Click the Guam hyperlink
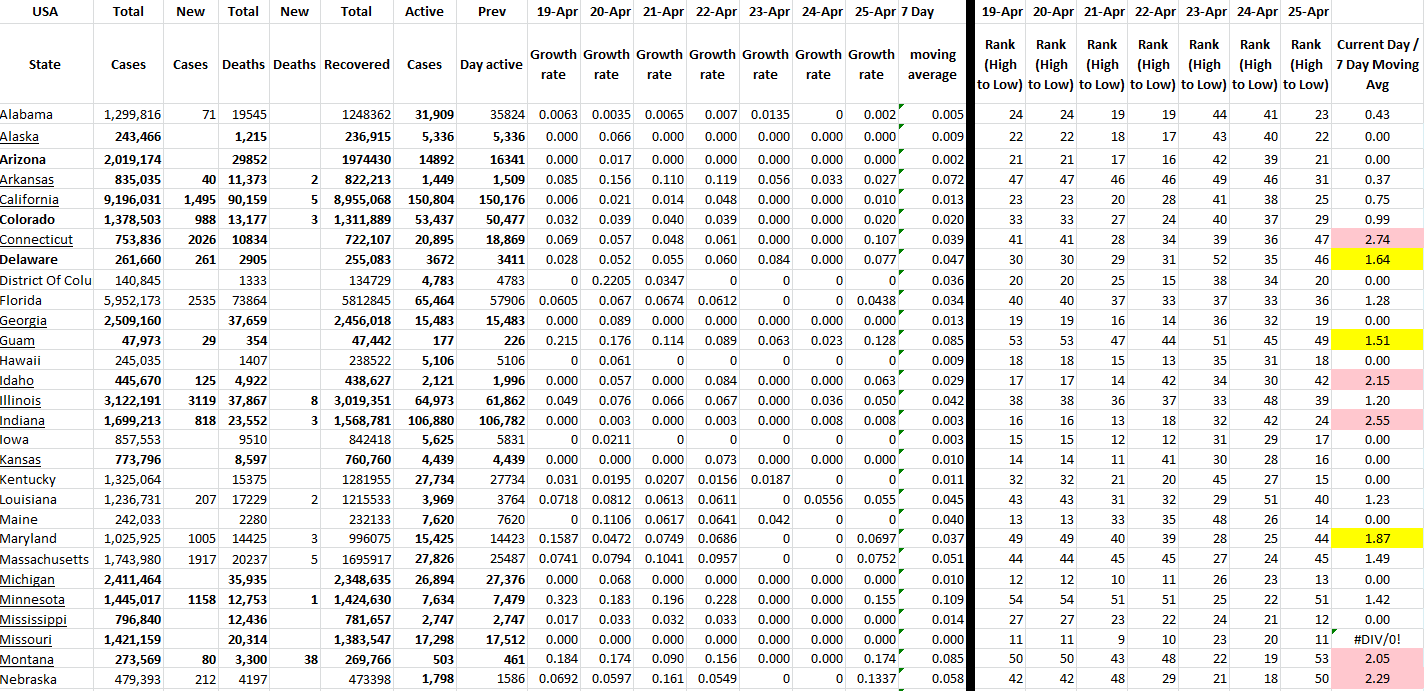The height and width of the screenshot is (691, 1424). point(17,341)
